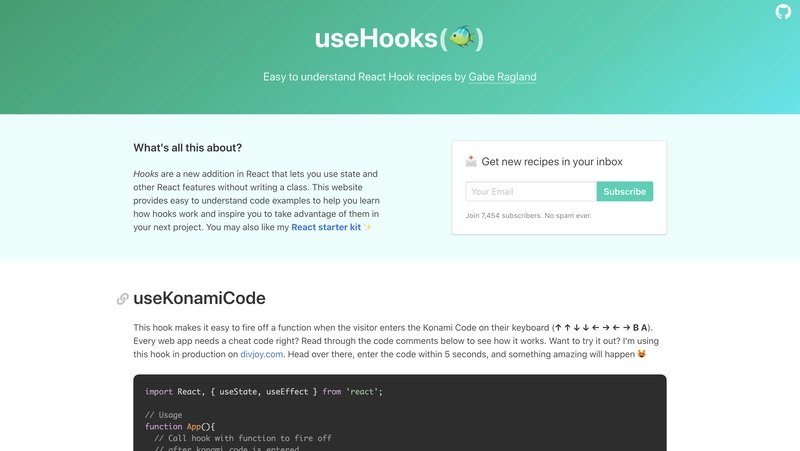Click the cat emoji after 'will happen'
Screen dimensions: 800x451
coord(642,354)
